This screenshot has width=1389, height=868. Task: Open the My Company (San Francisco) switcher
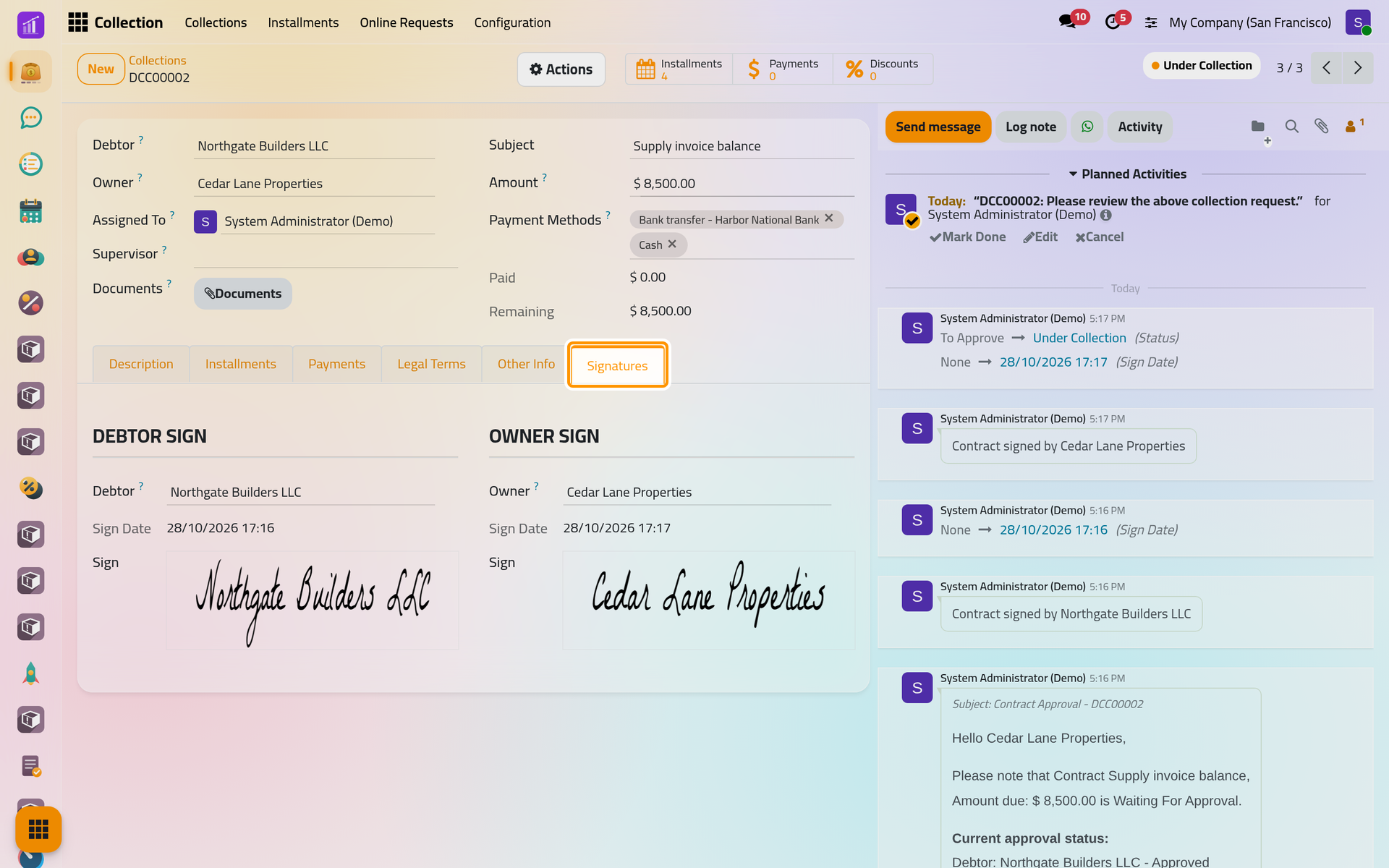[1249, 22]
